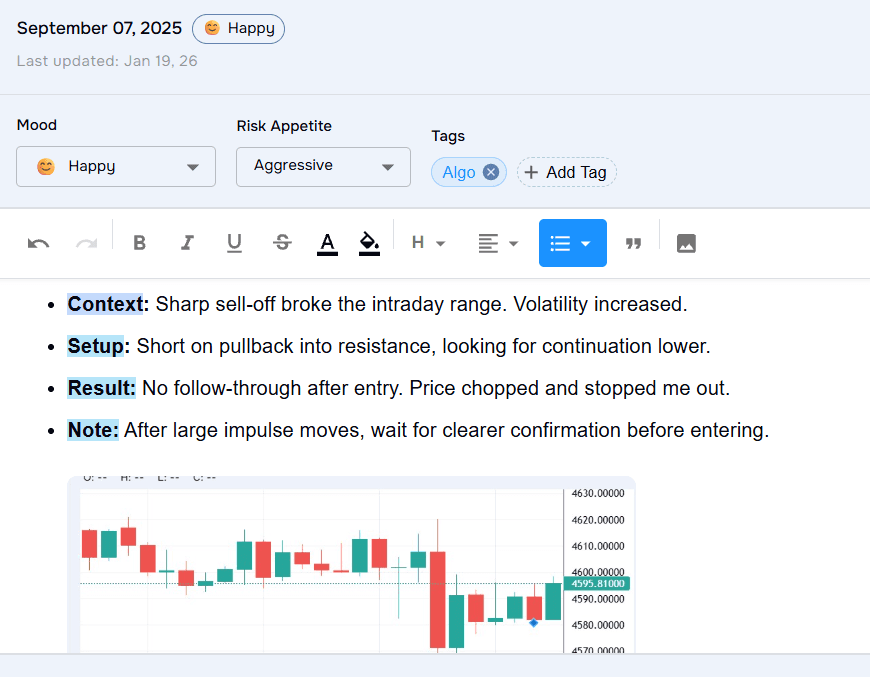Apply strikethrough formatting to text
This screenshot has height=677, width=870.
[282, 243]
